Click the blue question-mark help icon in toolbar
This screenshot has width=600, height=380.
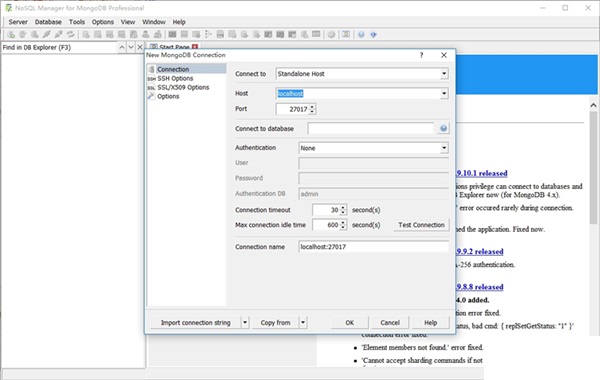(x=361, y=34)
